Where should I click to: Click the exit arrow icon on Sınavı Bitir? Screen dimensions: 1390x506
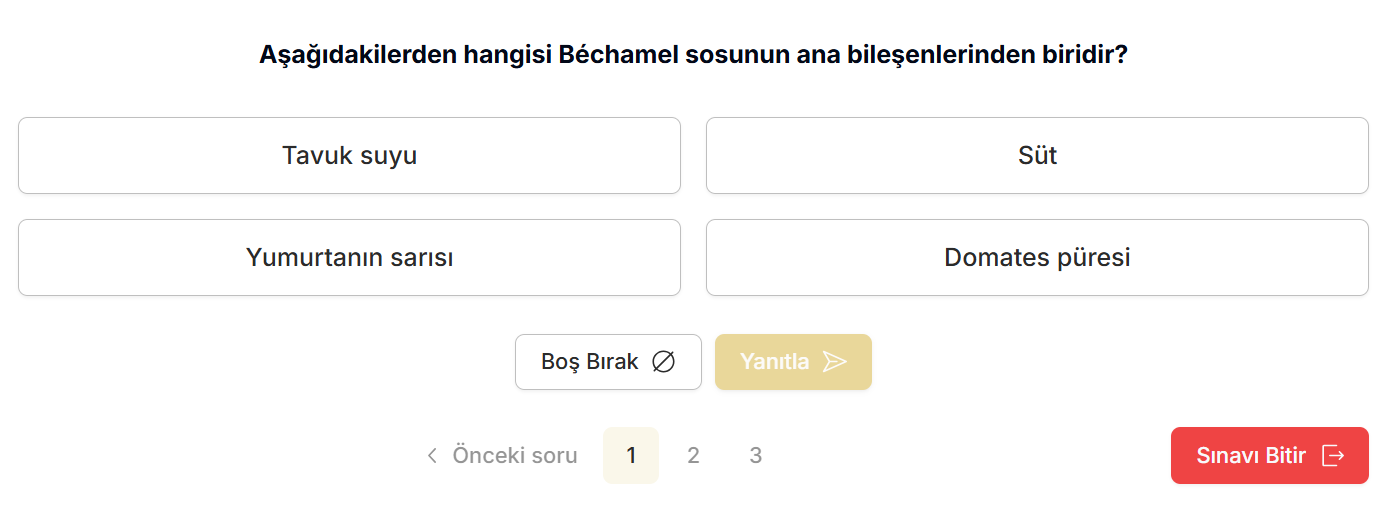click(1333, 456)
